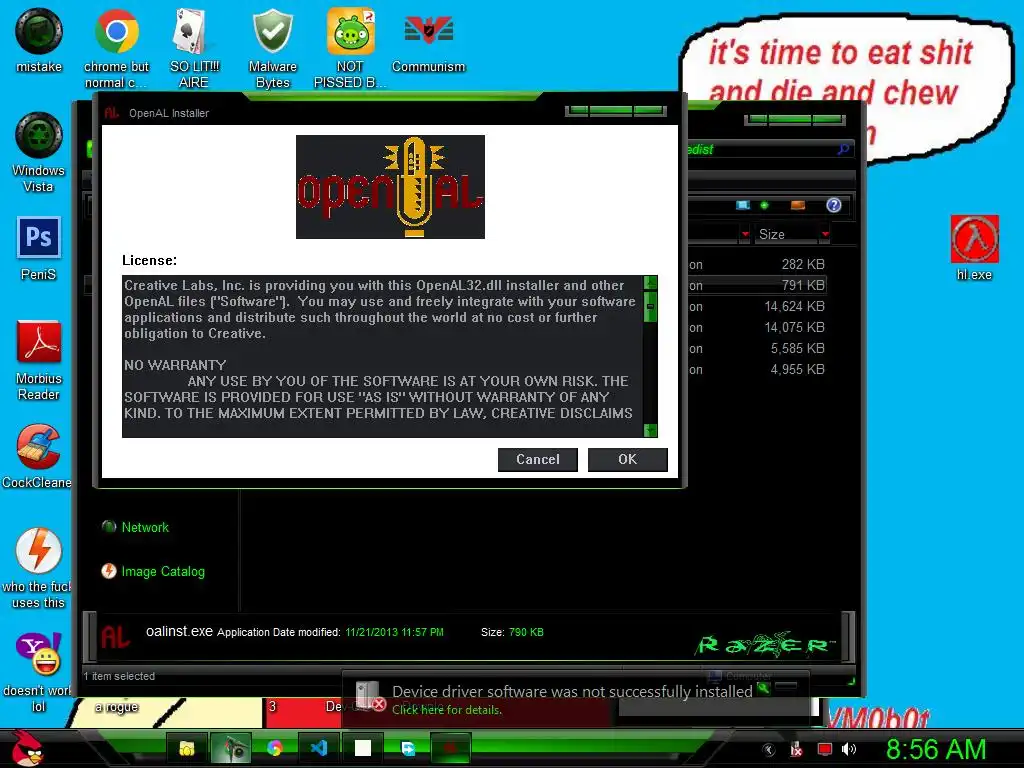This screenshot has height=768, width=1024.
Task: Select the 4,955 KB file row
Action: click(758, 369)
